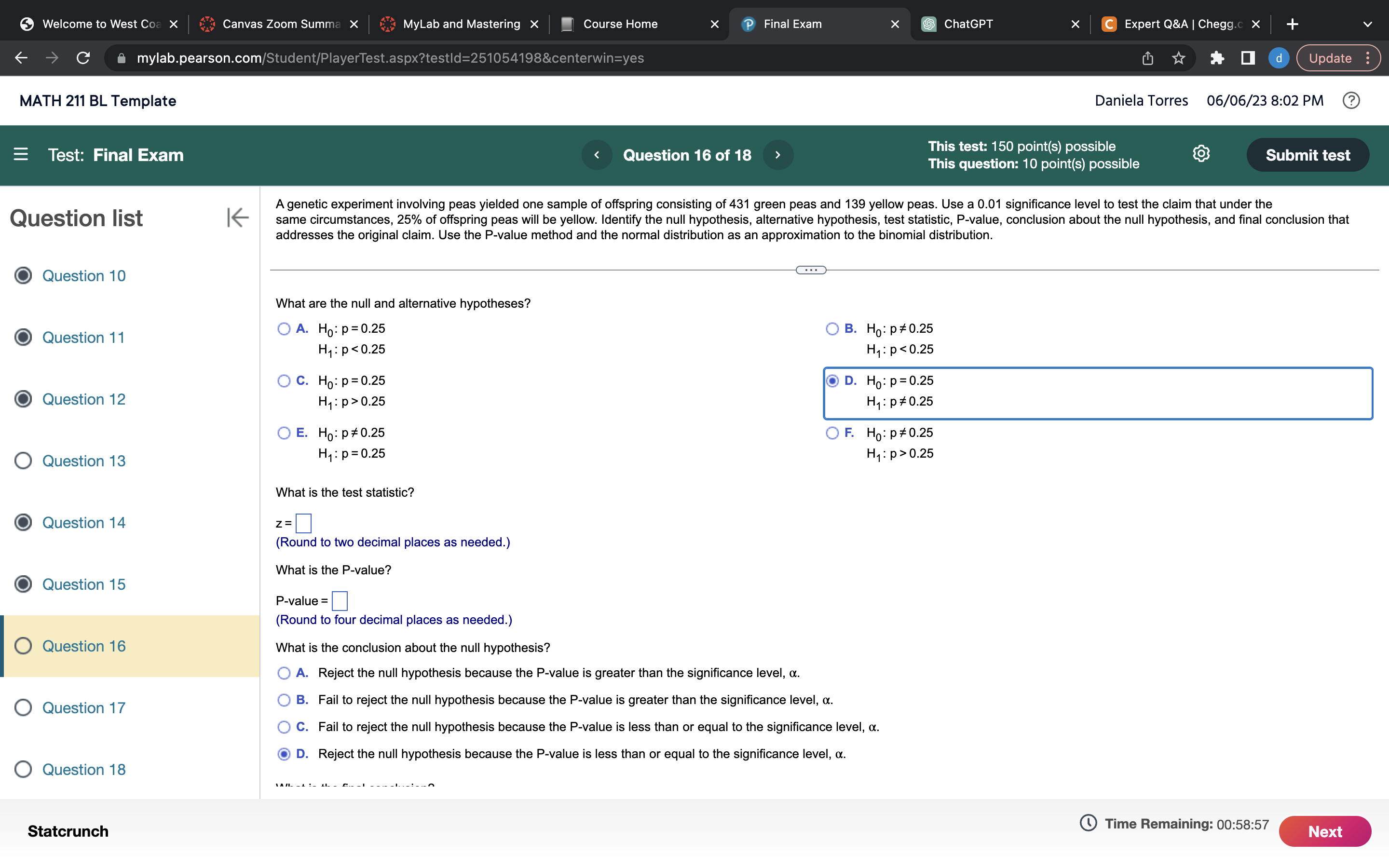Select conclusion option B about the null hypothesis

[x=284, y=700]
